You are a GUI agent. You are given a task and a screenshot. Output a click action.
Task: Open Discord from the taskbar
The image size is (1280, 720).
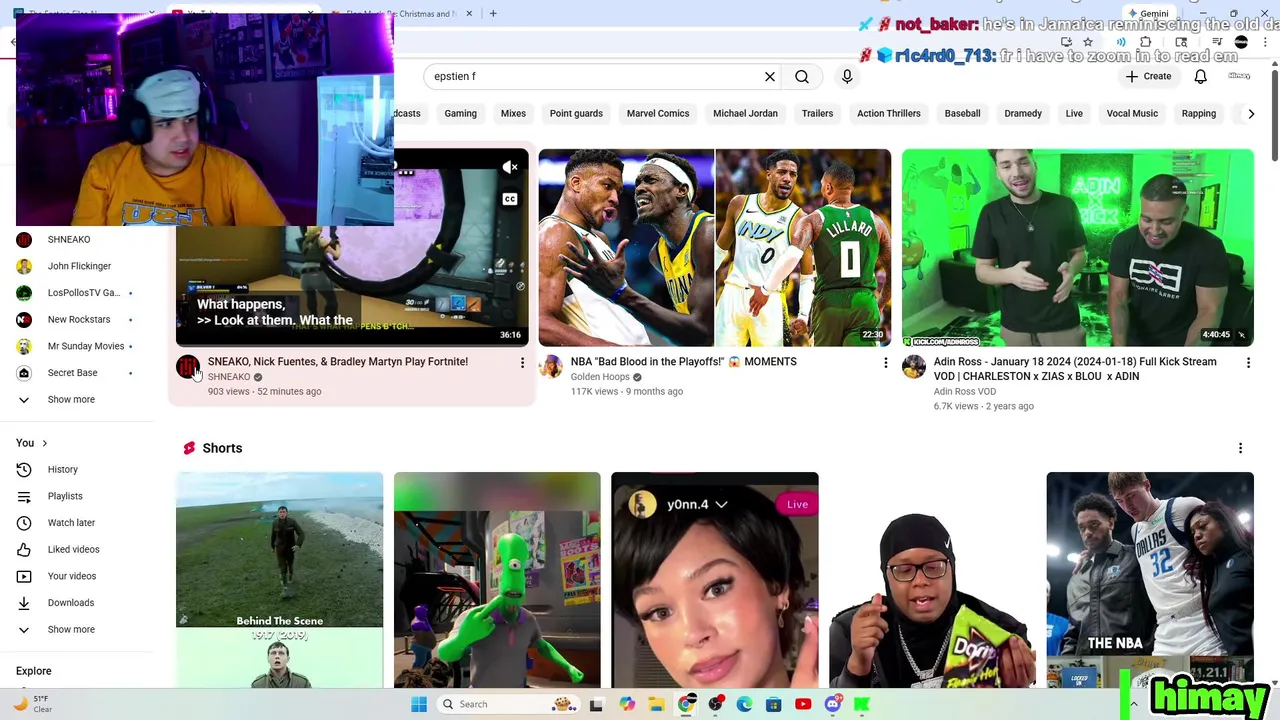coord(833,704)
